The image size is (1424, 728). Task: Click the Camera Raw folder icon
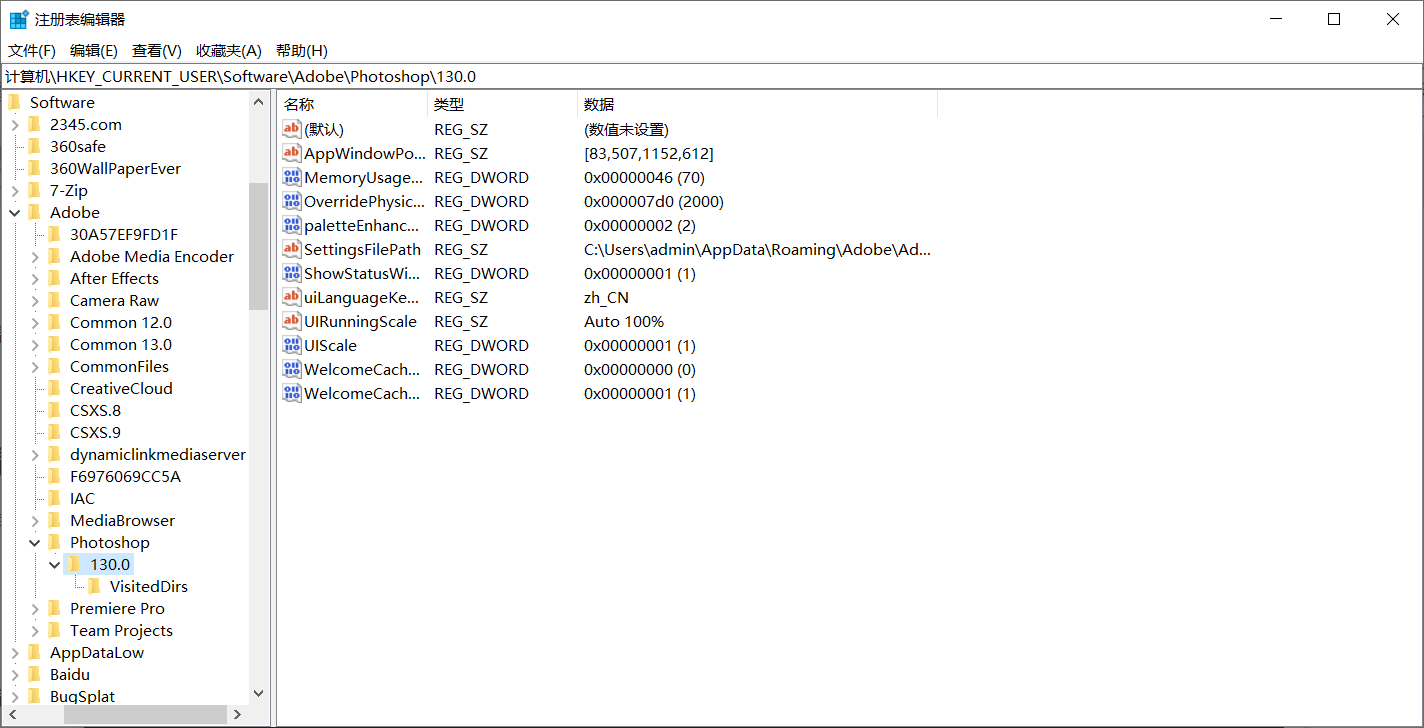point(55,300)
